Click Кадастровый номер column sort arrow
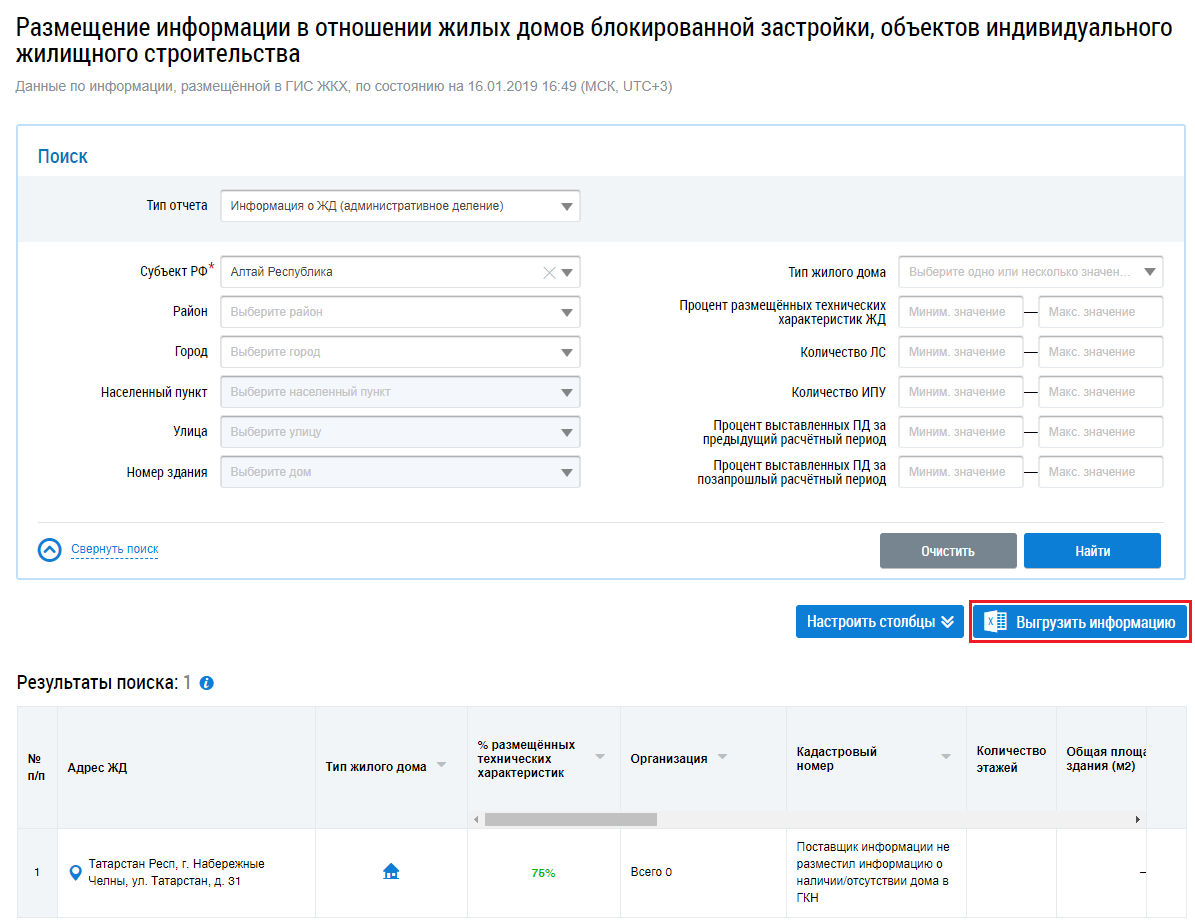This screenshot has height=924, width=1195. (x=945, y=757)
